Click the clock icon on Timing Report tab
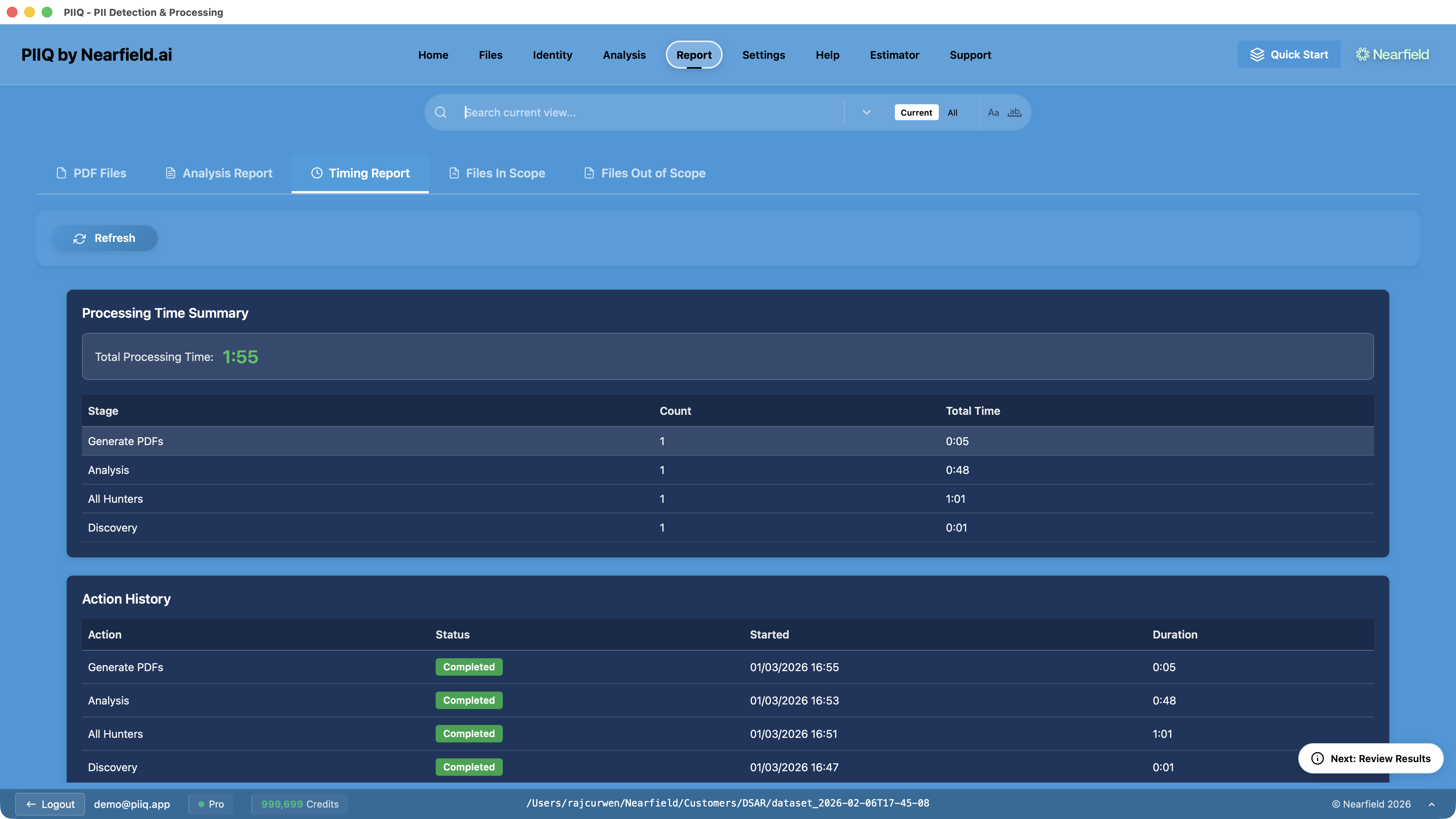The width and height of the screenshot is (1456, 819). coord(317,173)
